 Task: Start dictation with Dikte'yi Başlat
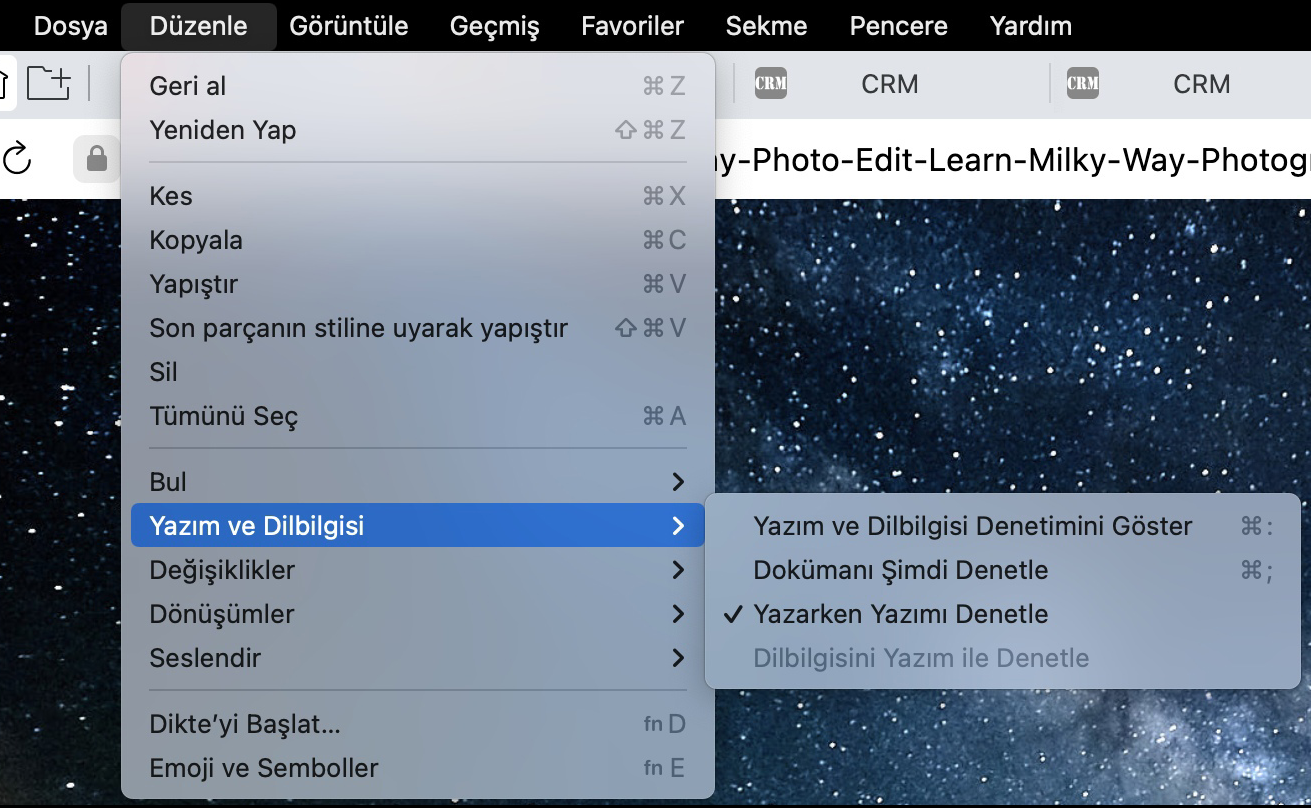click(x=245, y=724)
